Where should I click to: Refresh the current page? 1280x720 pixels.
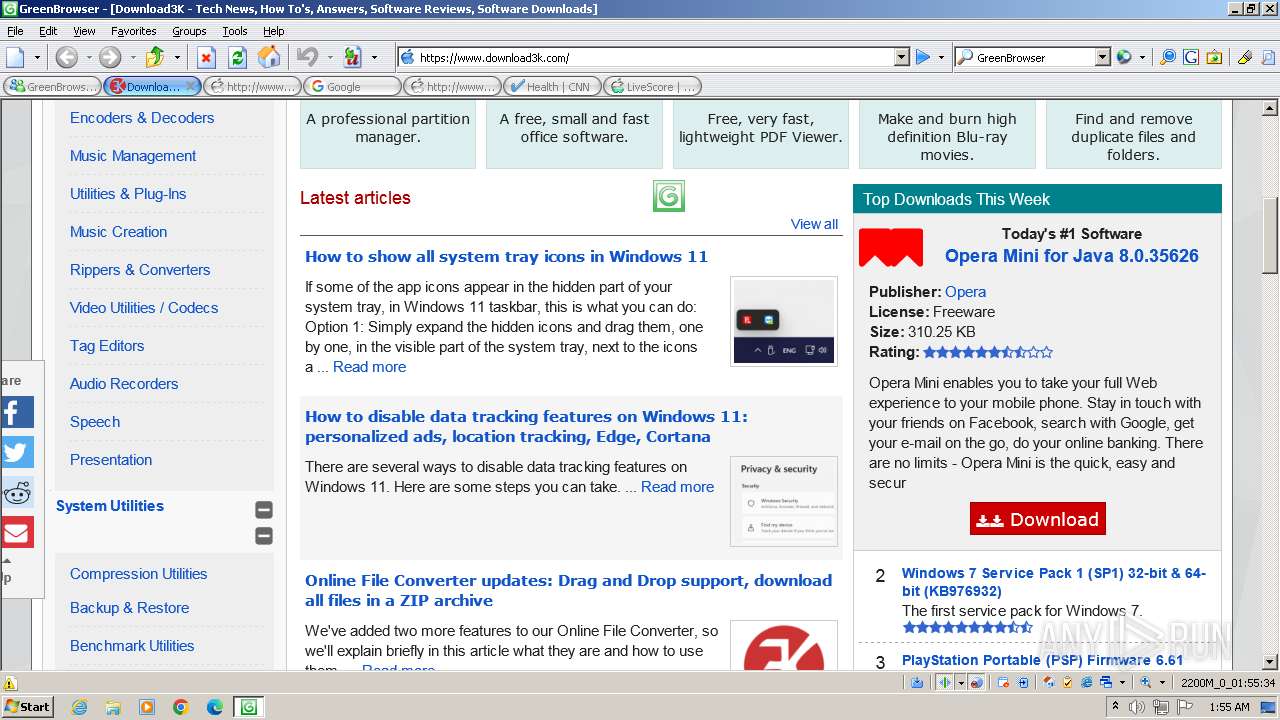pos(237,57)
